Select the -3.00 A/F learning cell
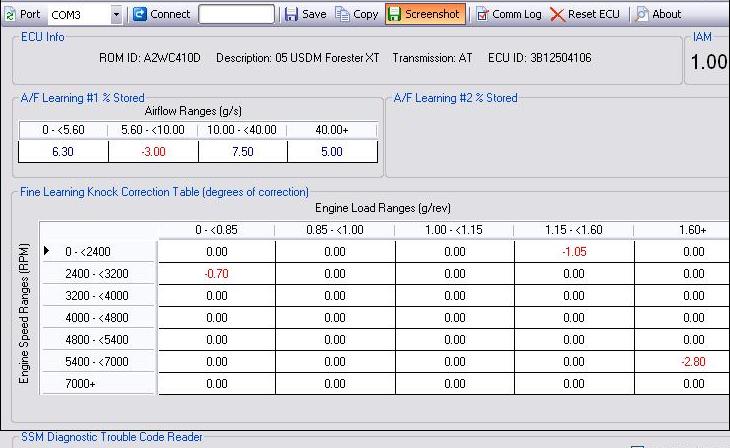This screenshot has width=730, height=448. pyautogui.click(x=153, y=152)
